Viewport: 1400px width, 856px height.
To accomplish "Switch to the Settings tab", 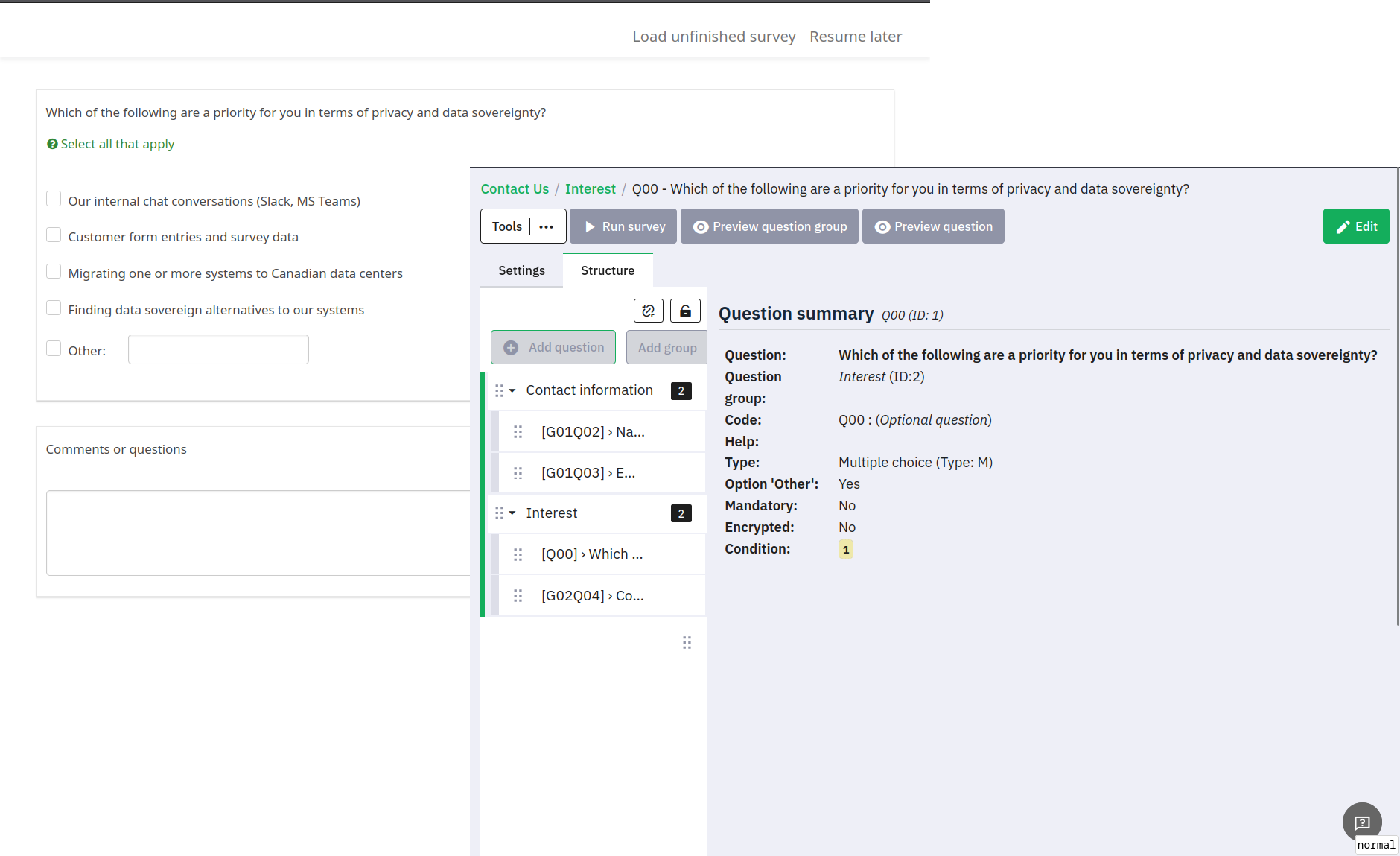I will (521, 270).
